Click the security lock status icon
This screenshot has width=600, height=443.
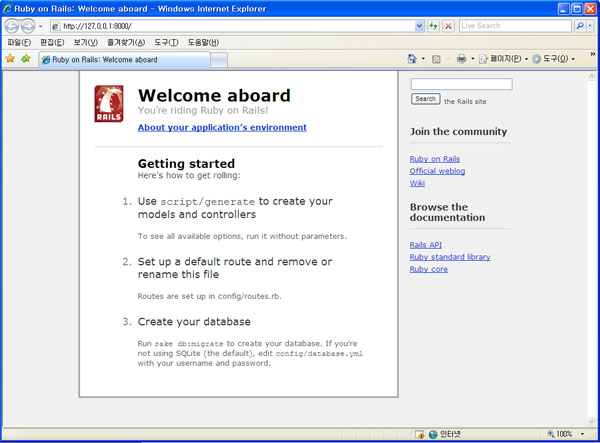(x=420, y=434)
